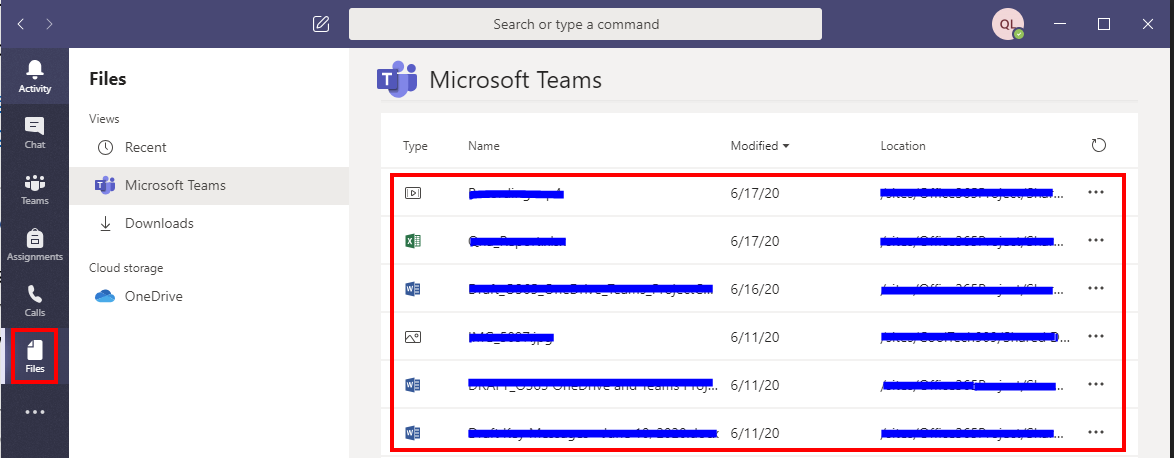1174x458 pixels.
Task: Open the profile avatar menu
Action: pyautogui.click(x=1007, y=24)
